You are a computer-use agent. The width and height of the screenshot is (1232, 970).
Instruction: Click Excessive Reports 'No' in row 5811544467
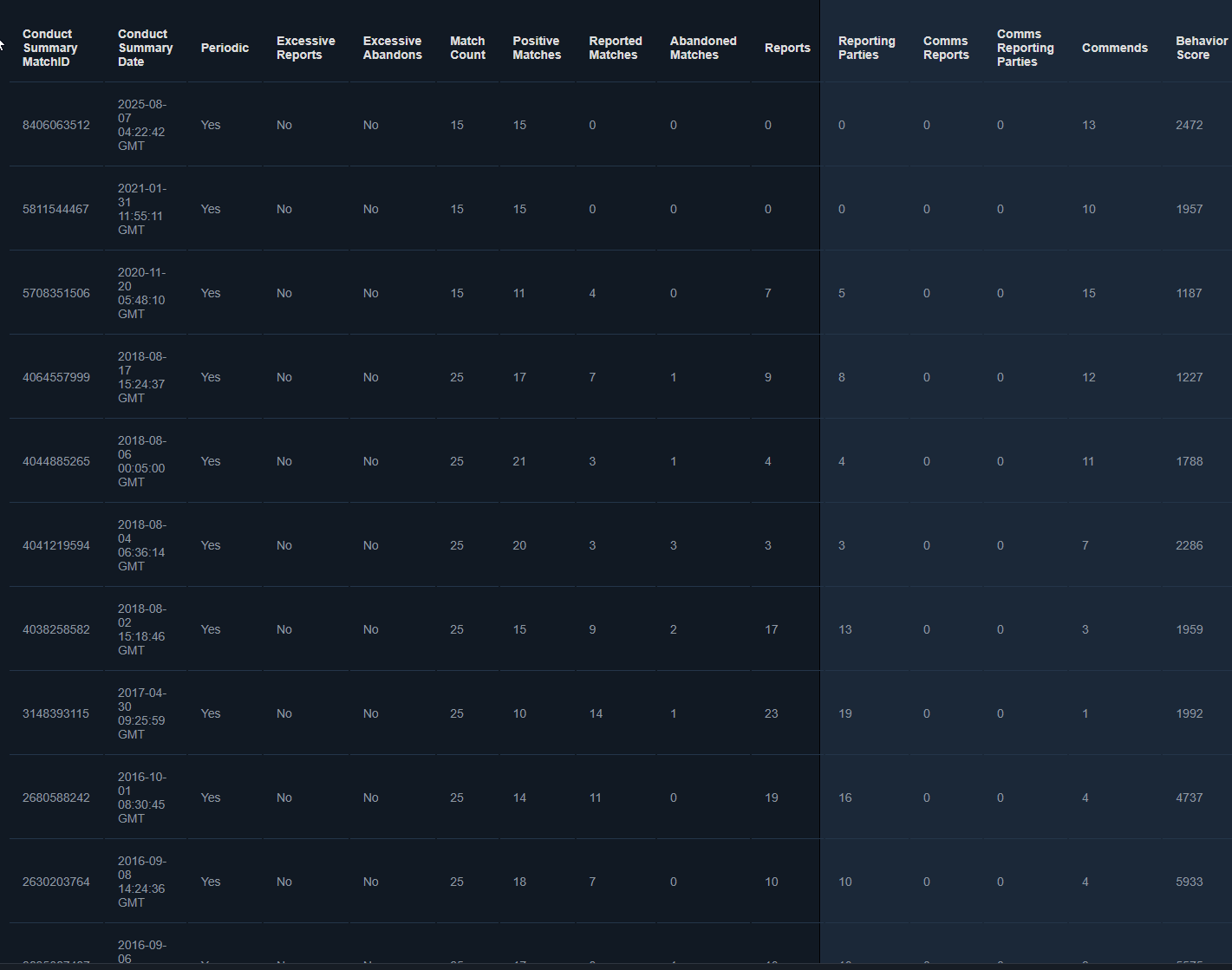(x=284, y=209)
